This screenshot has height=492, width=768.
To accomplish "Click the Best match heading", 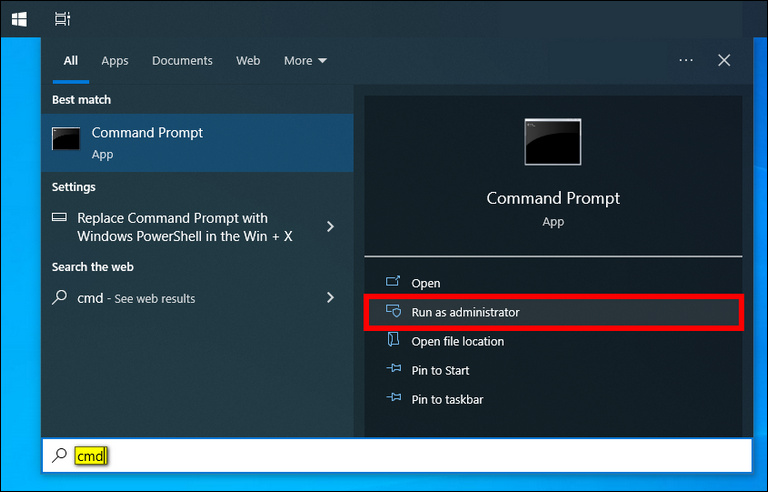I will pos(81,99).
